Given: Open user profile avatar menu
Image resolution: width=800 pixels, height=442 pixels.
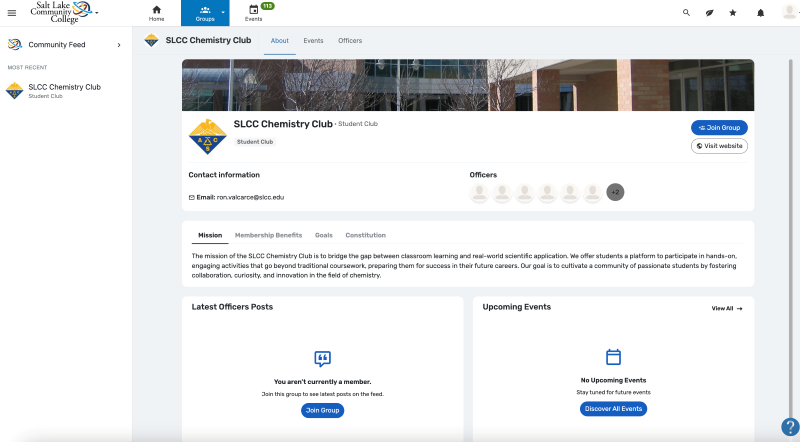Looking at the screenshot, I should (x=789, y=12).
